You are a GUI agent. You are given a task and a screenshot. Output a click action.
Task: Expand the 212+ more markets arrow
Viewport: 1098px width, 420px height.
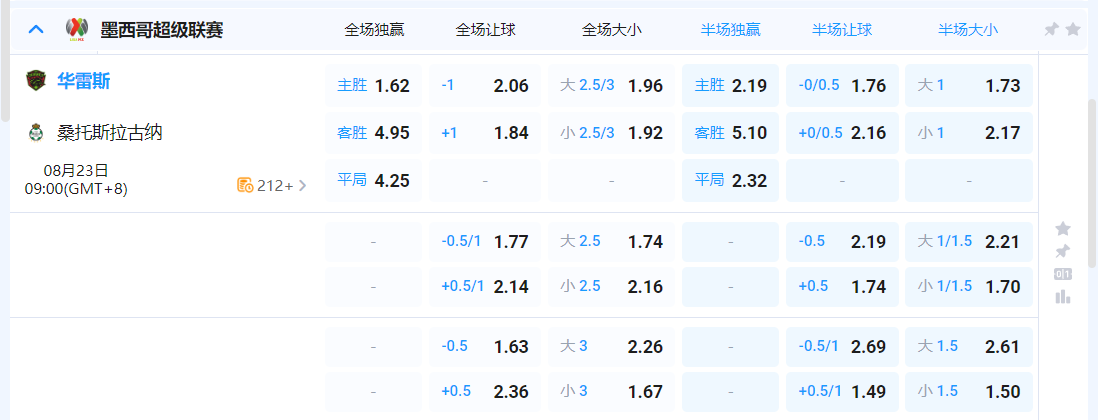[x=303, y=184]
